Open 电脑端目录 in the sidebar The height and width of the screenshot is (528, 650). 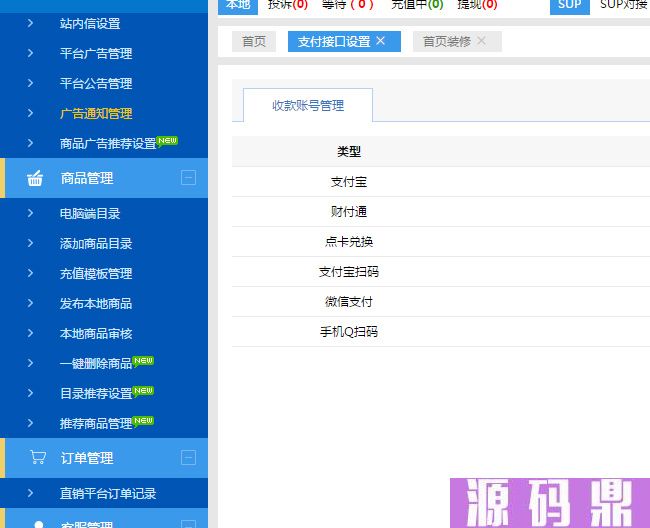[x=90, y=213]
